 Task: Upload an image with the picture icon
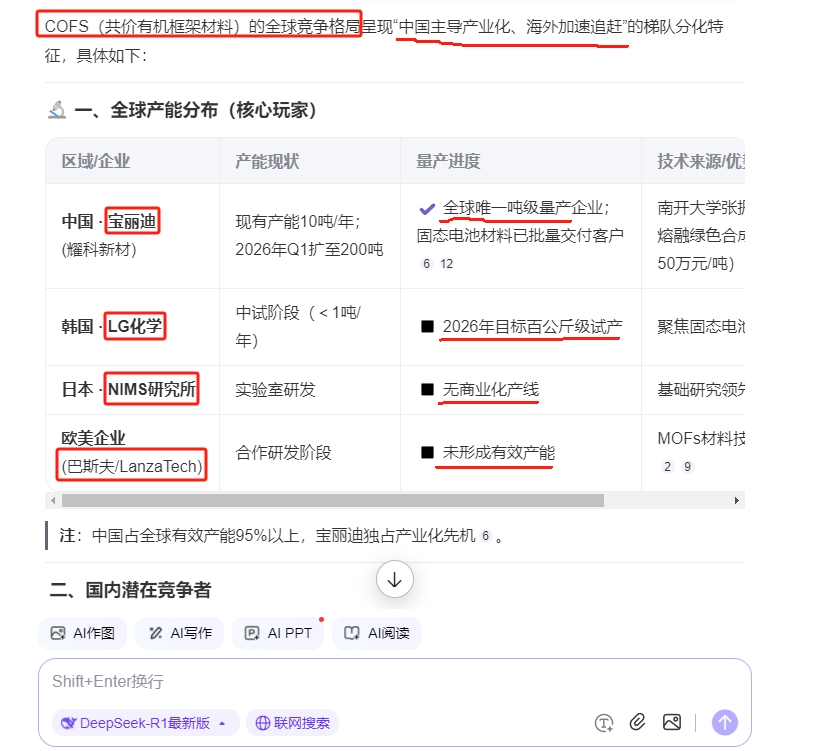point(672,722)
